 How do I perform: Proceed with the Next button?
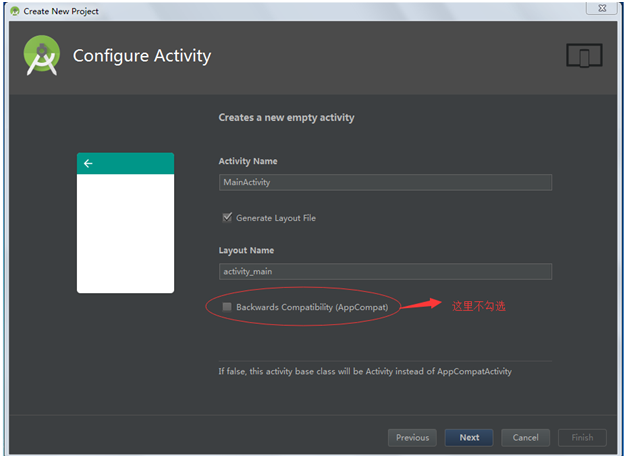[469, 437]
